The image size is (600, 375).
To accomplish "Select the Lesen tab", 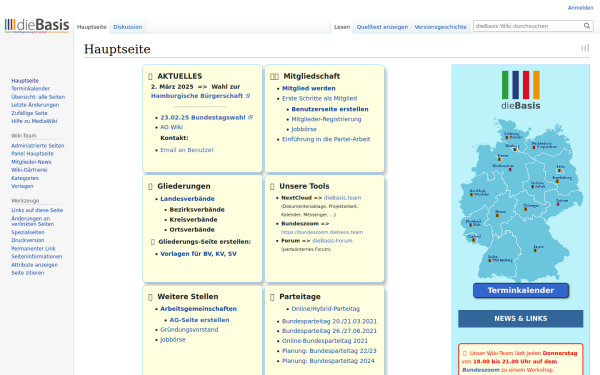I will point(342,27).
